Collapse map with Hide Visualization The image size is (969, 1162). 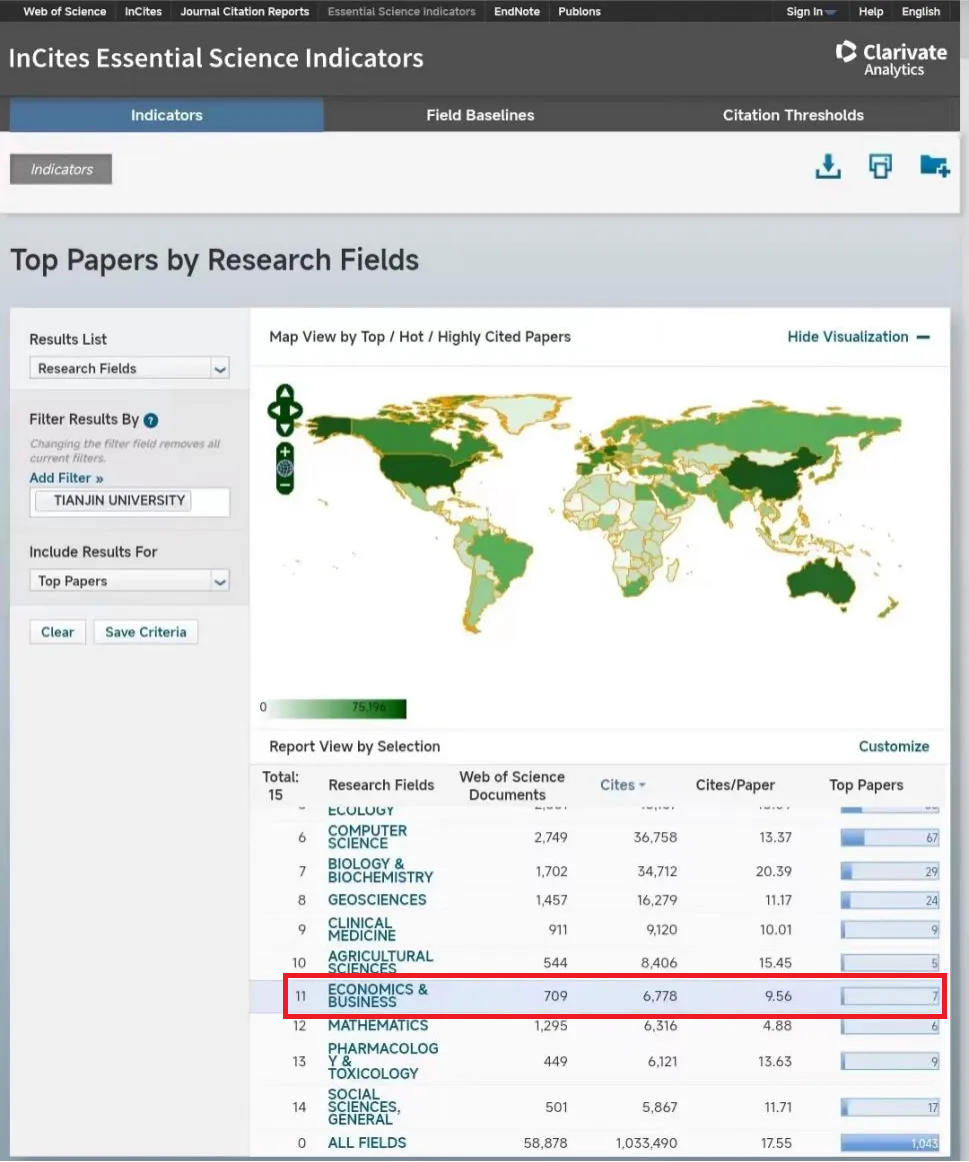click(858, 337)
